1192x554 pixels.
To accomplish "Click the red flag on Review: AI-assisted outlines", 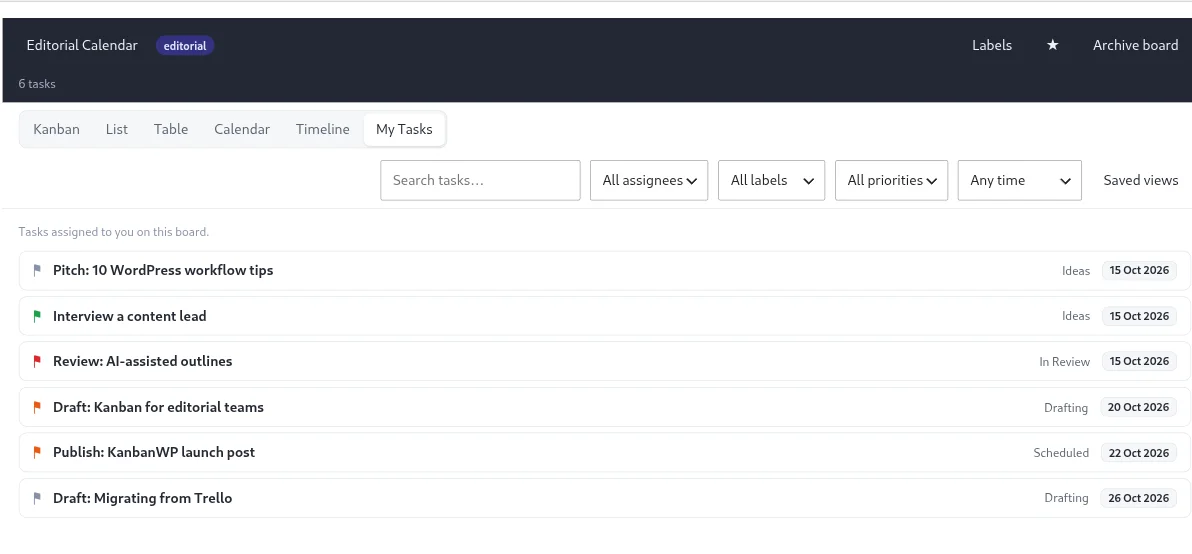I will 36,362.
